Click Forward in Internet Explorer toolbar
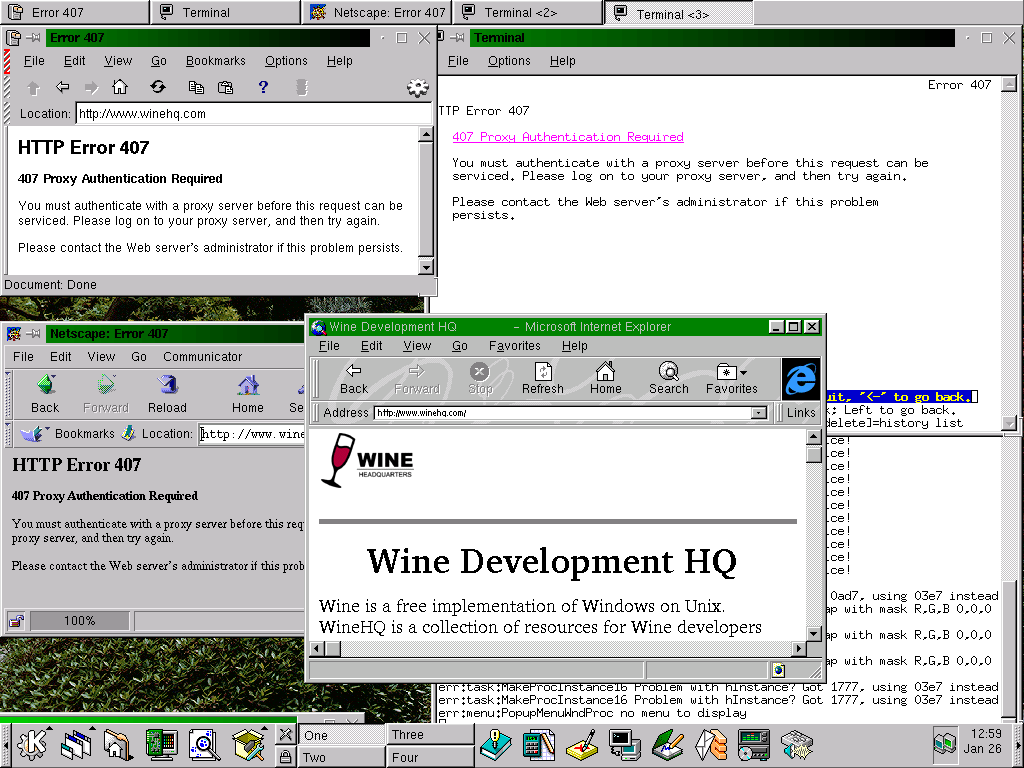The image size is (1024, 768). 417,379
